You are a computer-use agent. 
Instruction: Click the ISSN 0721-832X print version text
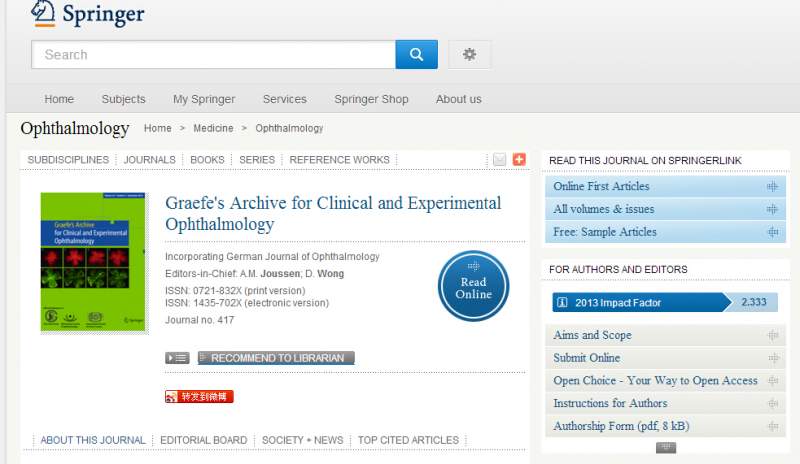coord(235,290)
